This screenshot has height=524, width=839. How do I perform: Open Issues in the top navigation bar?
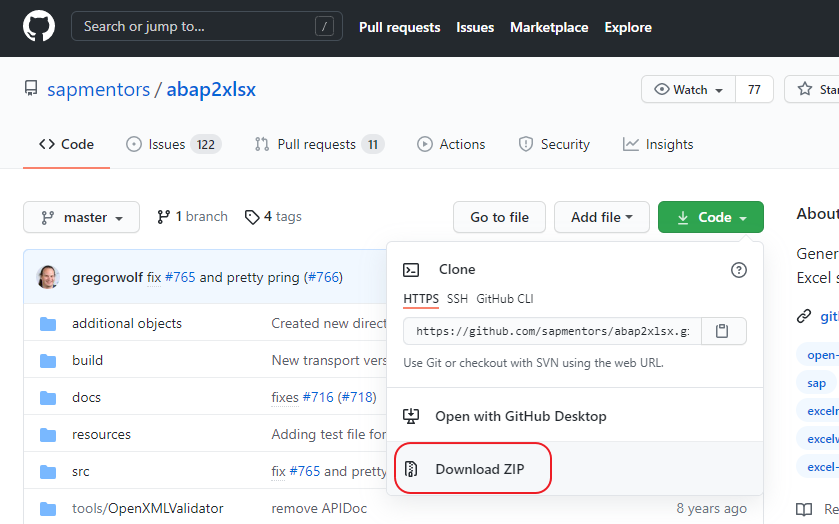(475, 27)
